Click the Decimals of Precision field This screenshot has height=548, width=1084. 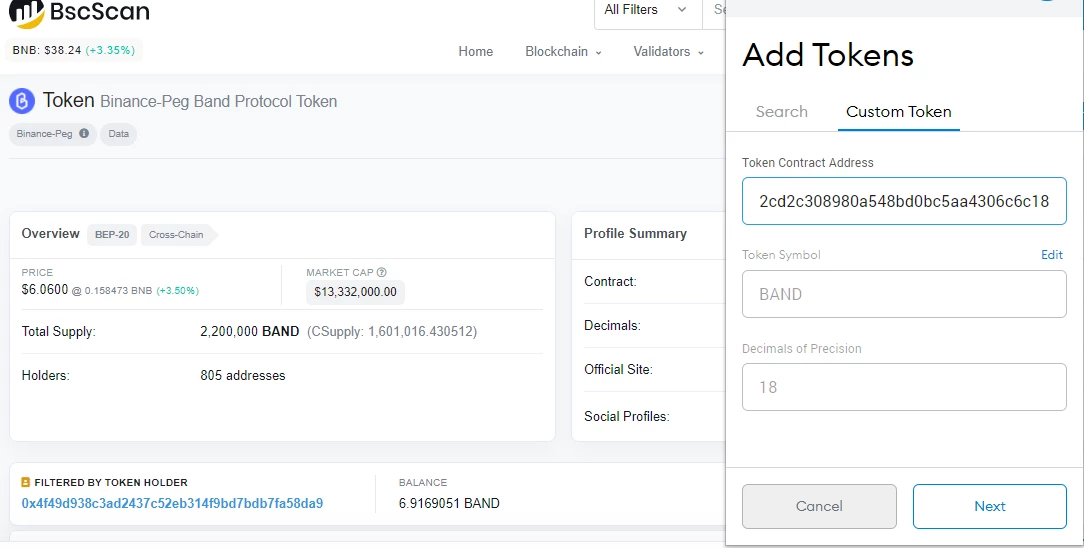[904, 387]
